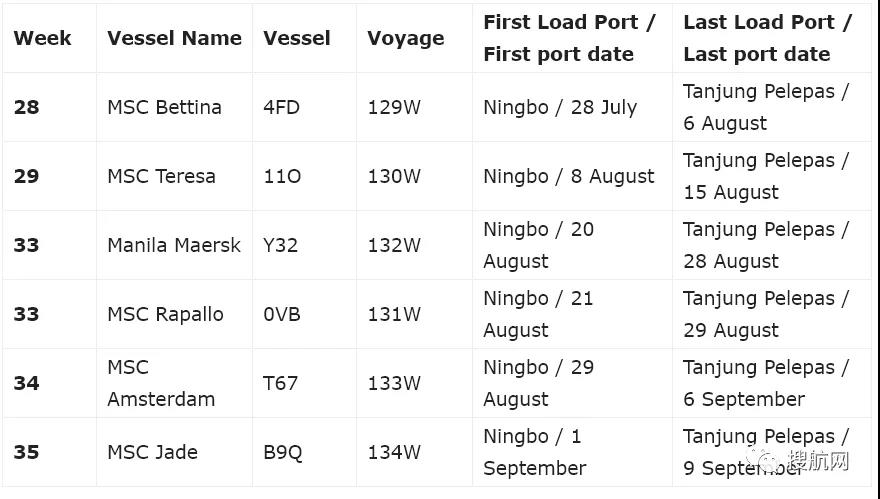Click the MSC Teresa vessel name
The width and height of the screenshot is (880, 499).
pos(161,176)
